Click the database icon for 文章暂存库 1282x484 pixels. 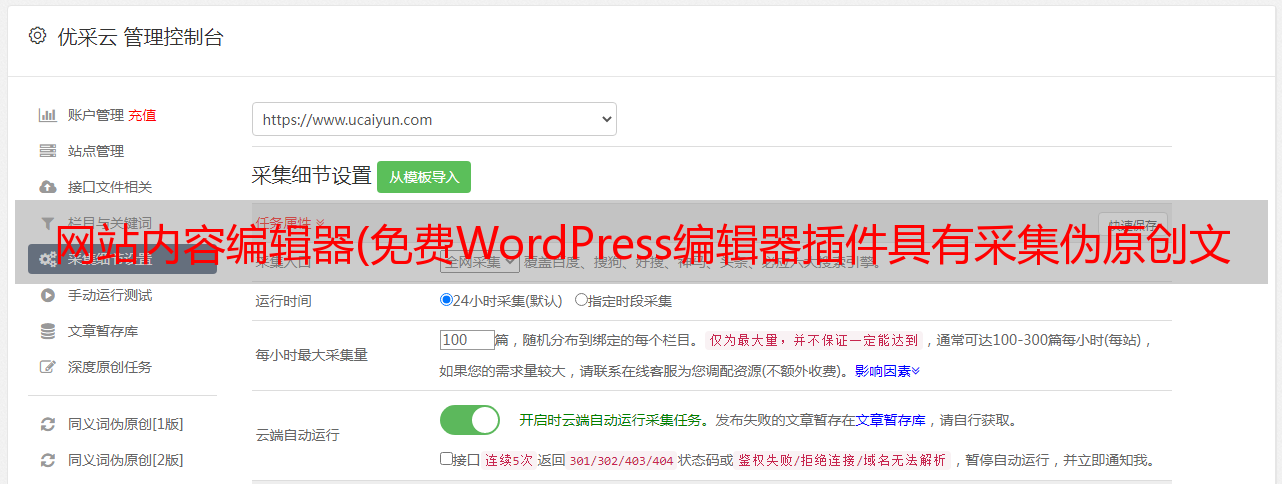[x=47, y=331]
